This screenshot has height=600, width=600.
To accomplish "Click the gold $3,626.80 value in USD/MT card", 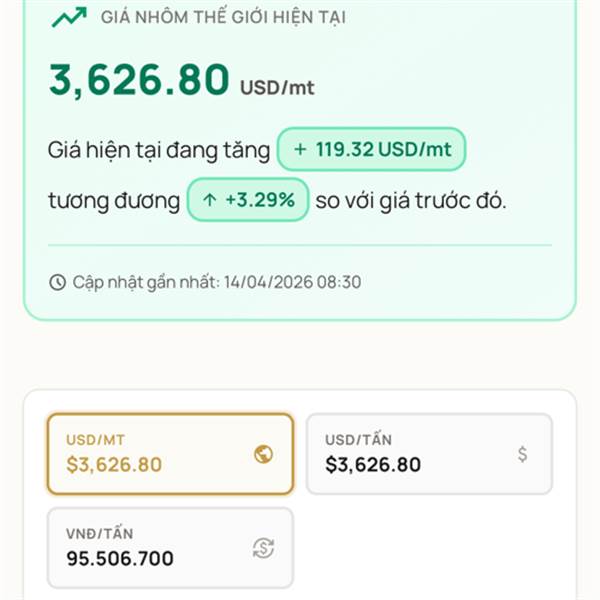I will pyautogui.click(x=114, y=465).
